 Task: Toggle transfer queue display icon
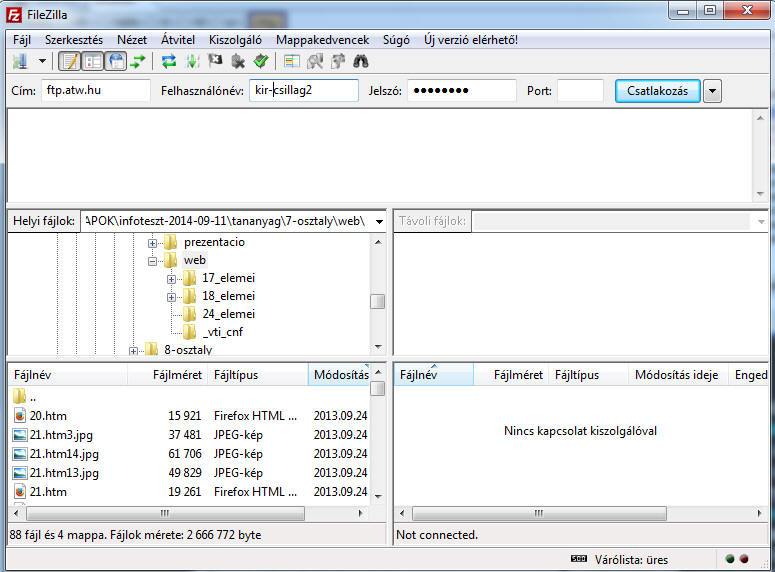point(138,62)
